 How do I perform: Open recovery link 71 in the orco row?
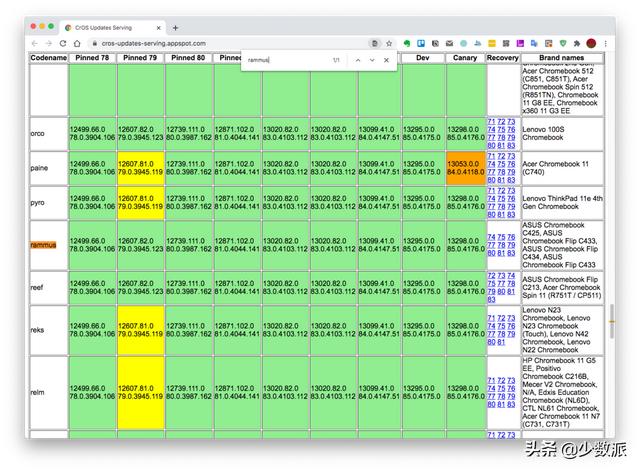(491, 122)
